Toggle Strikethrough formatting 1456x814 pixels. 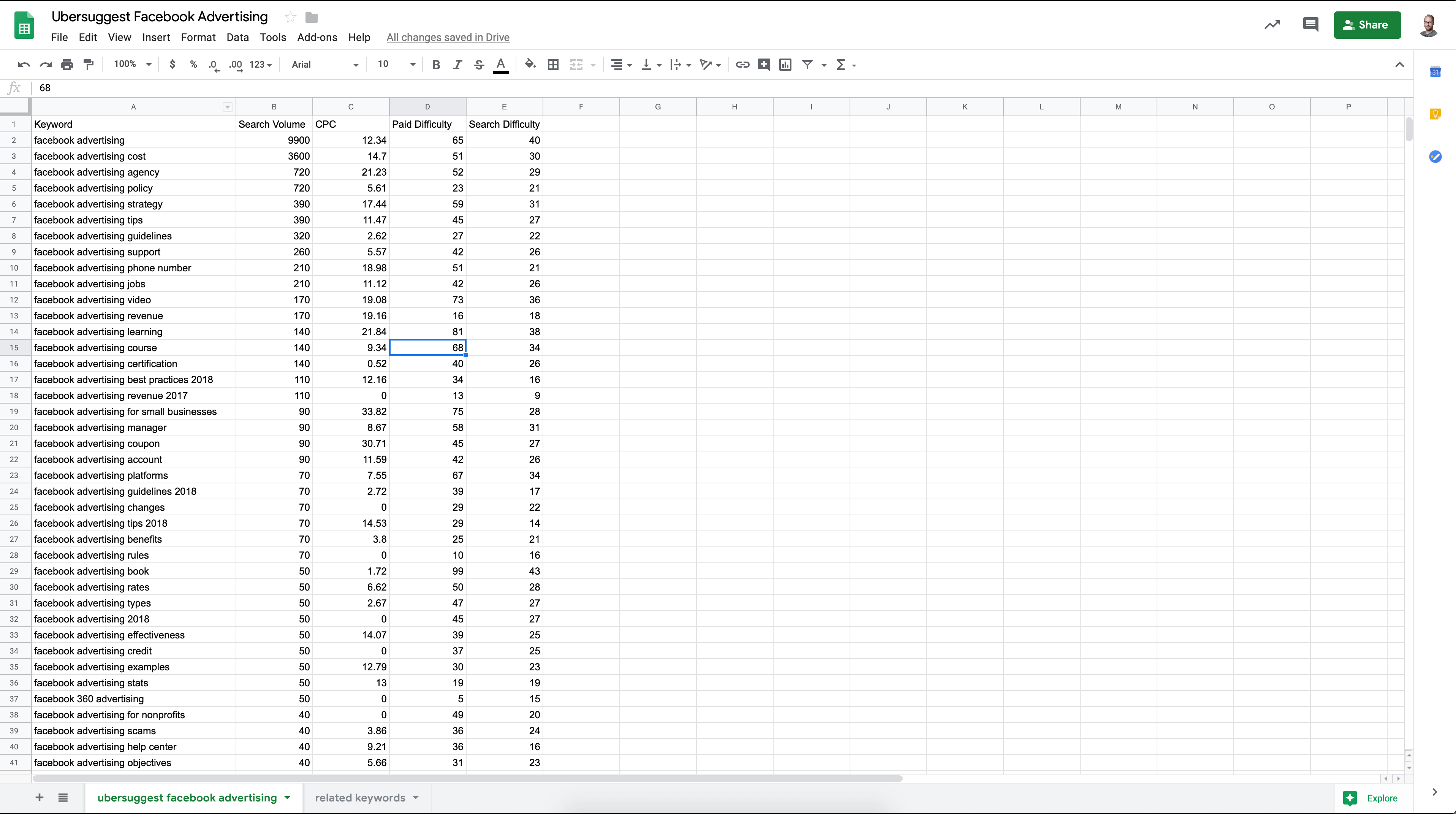pos(479,65)
